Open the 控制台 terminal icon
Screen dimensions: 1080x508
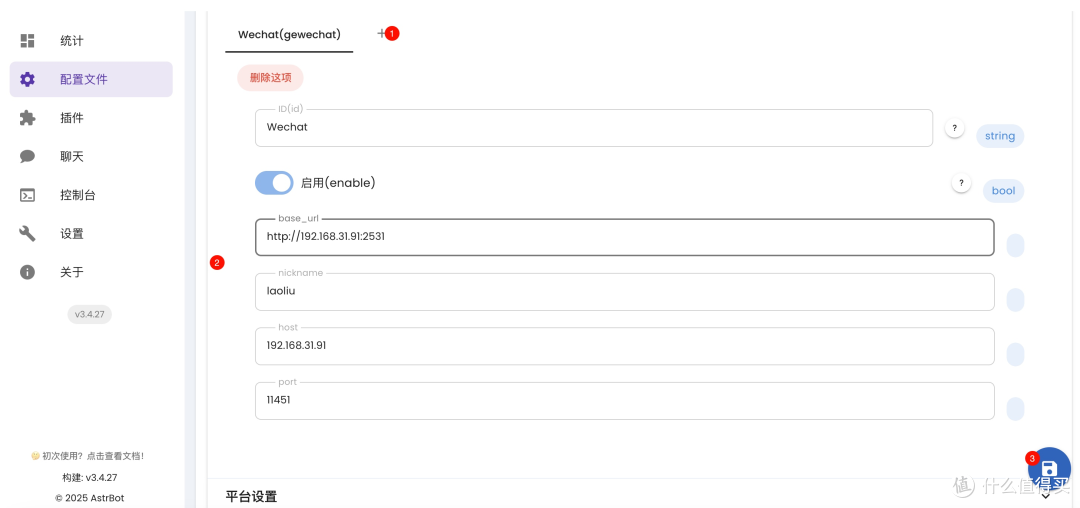[x=28, y=195]
